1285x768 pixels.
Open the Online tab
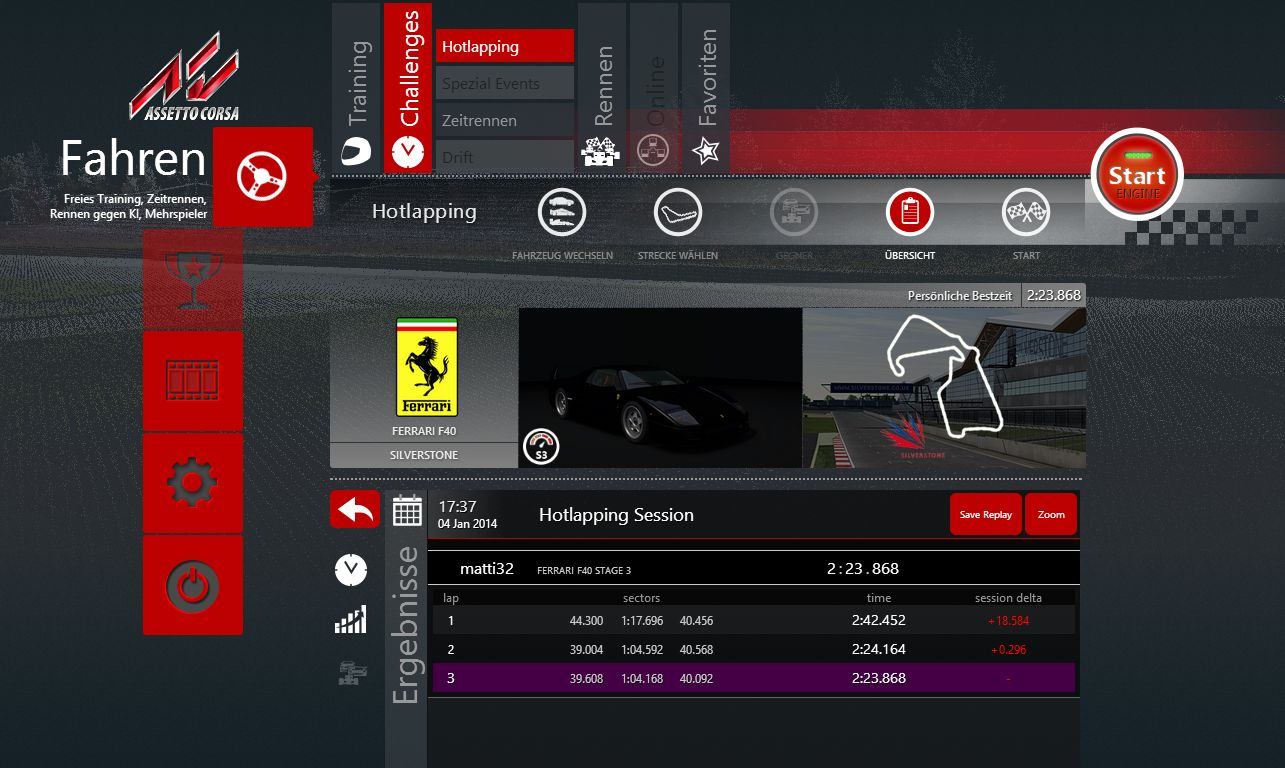pyautogui.click(x=654, y=87)
